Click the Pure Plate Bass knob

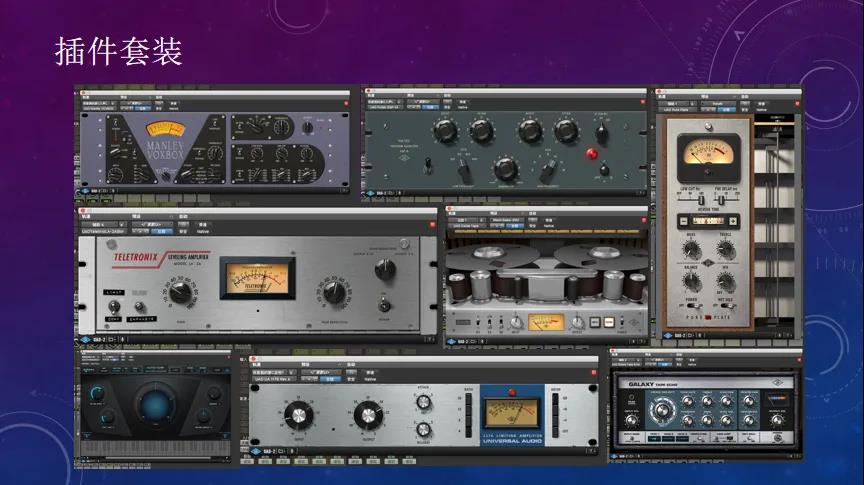click(691, 250)
